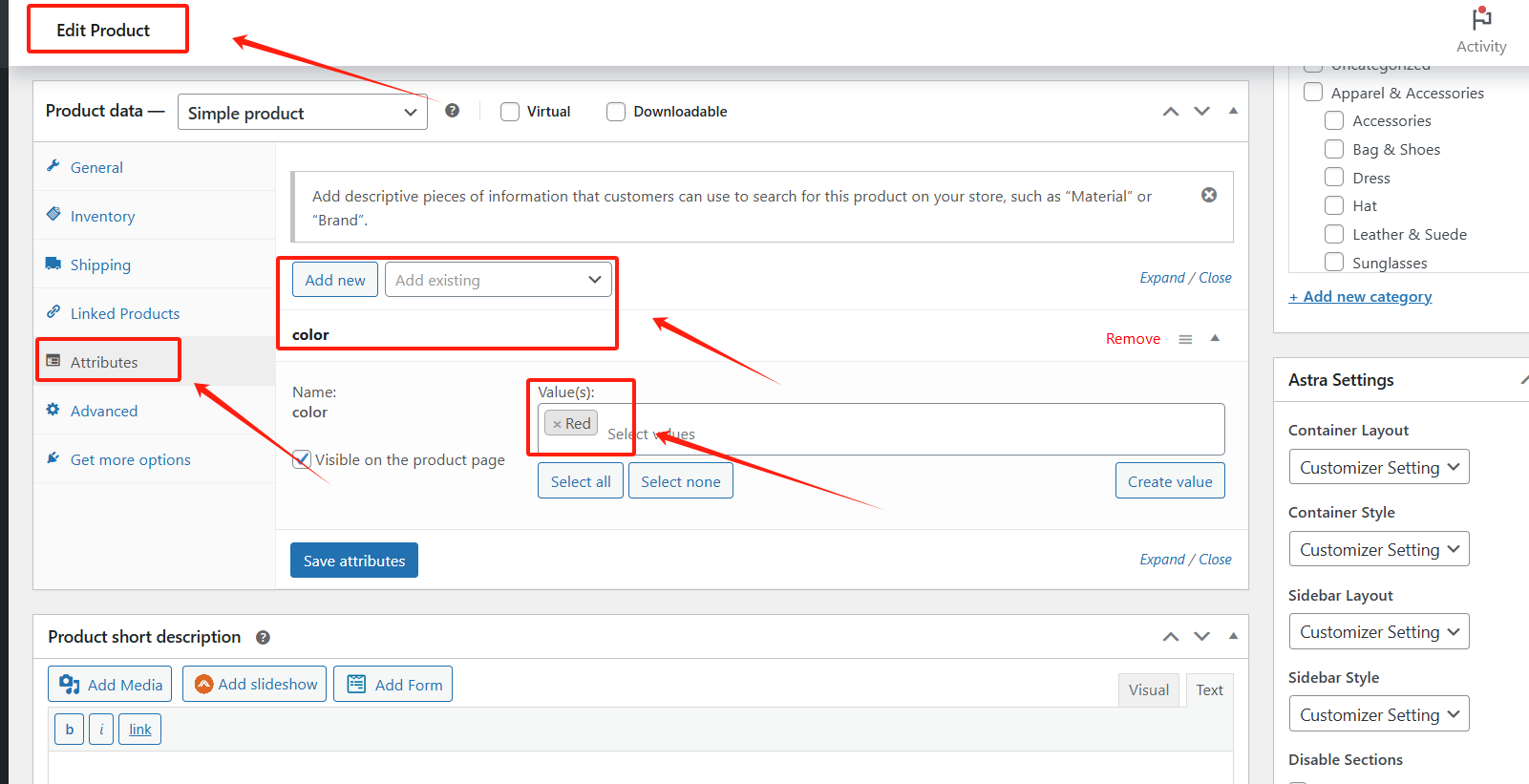The width and height of the screenshot is (1529, 784).
Task: Check the Bag & Shoes category
Action: point(1334,149)
